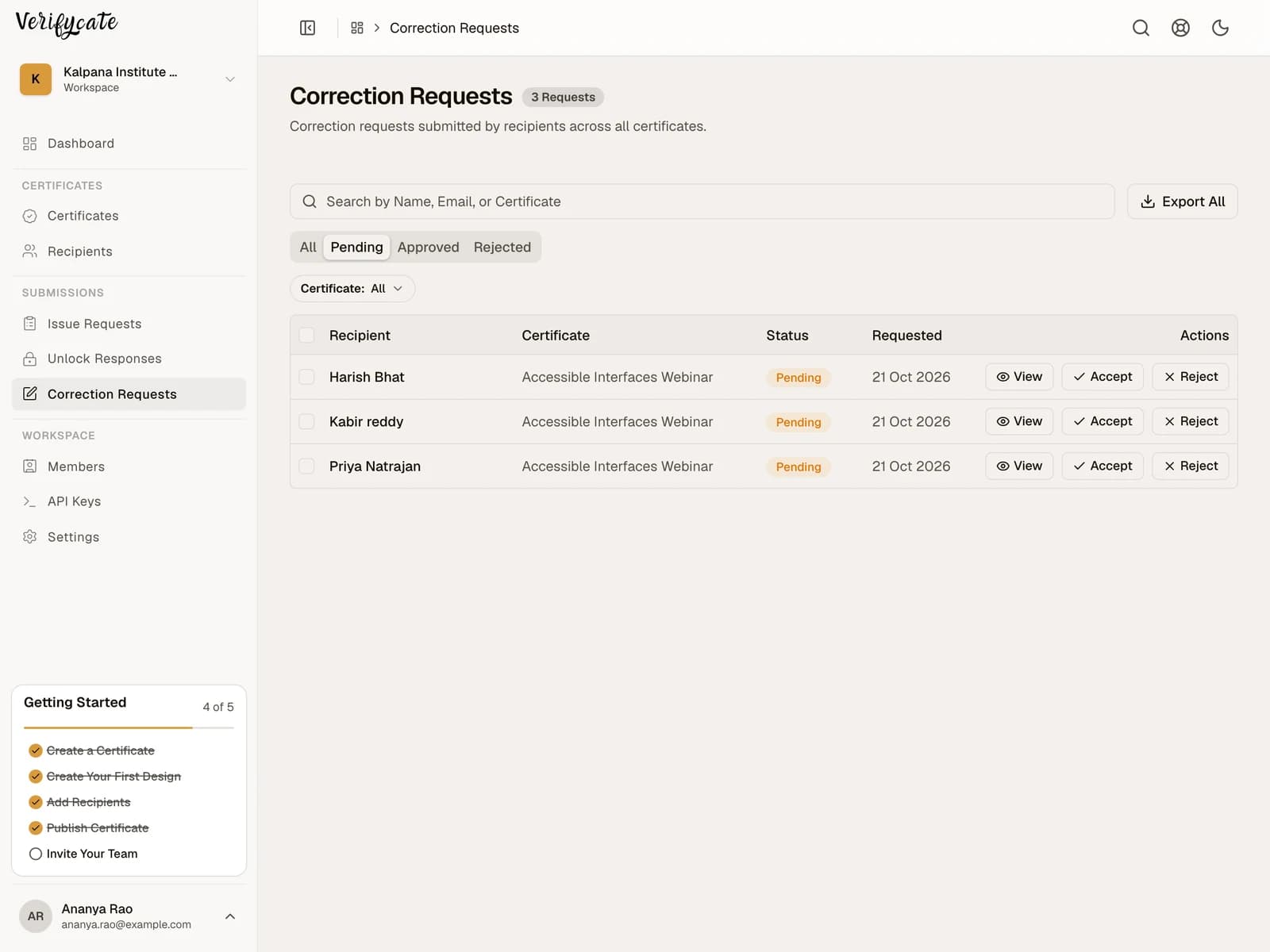This screenshot has height=952, width=1270.
Task: Accept Kabir reddy's correction request
Action: 1103,421
